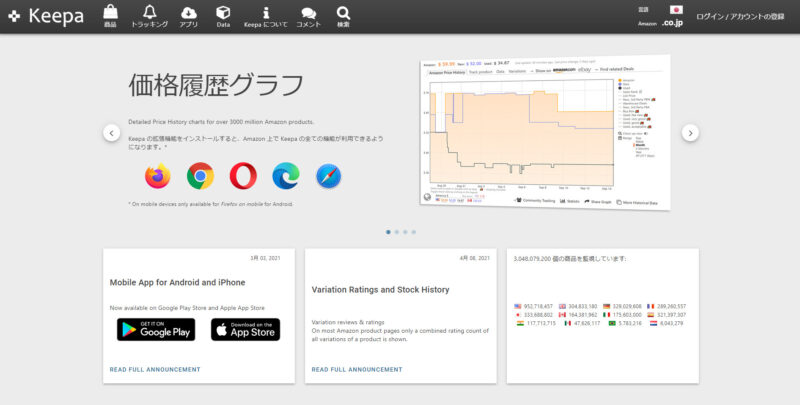Click the Firefox browser icon

[158, 176]
